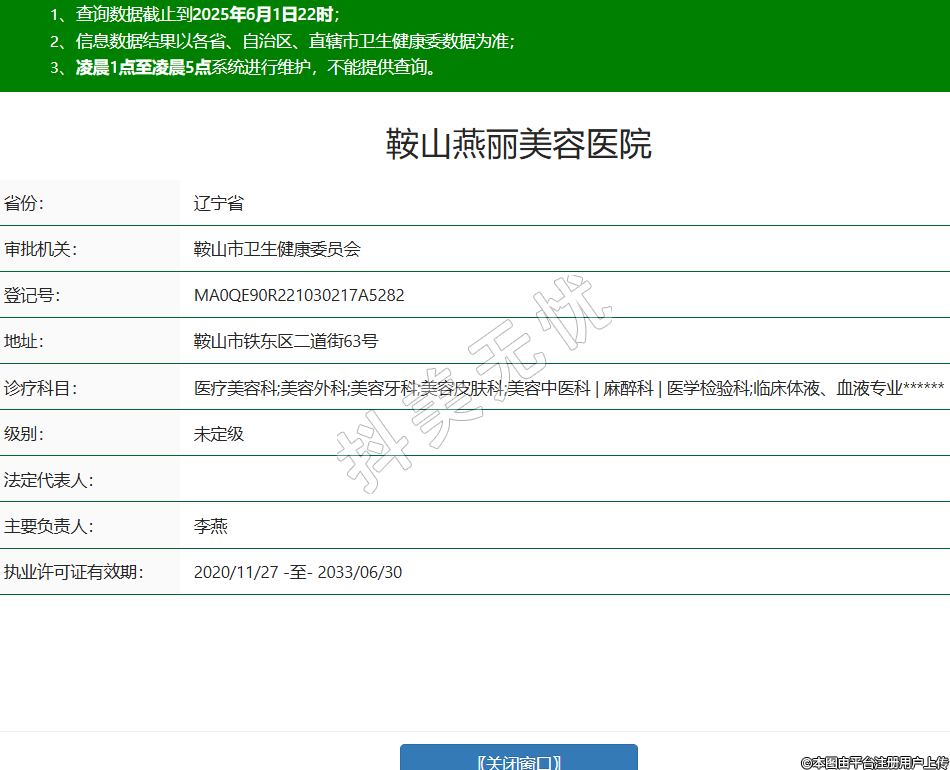The width and height of the screenshot is (950, 770).
Task: Click the 登记号 field label
Action: point(32,295)
